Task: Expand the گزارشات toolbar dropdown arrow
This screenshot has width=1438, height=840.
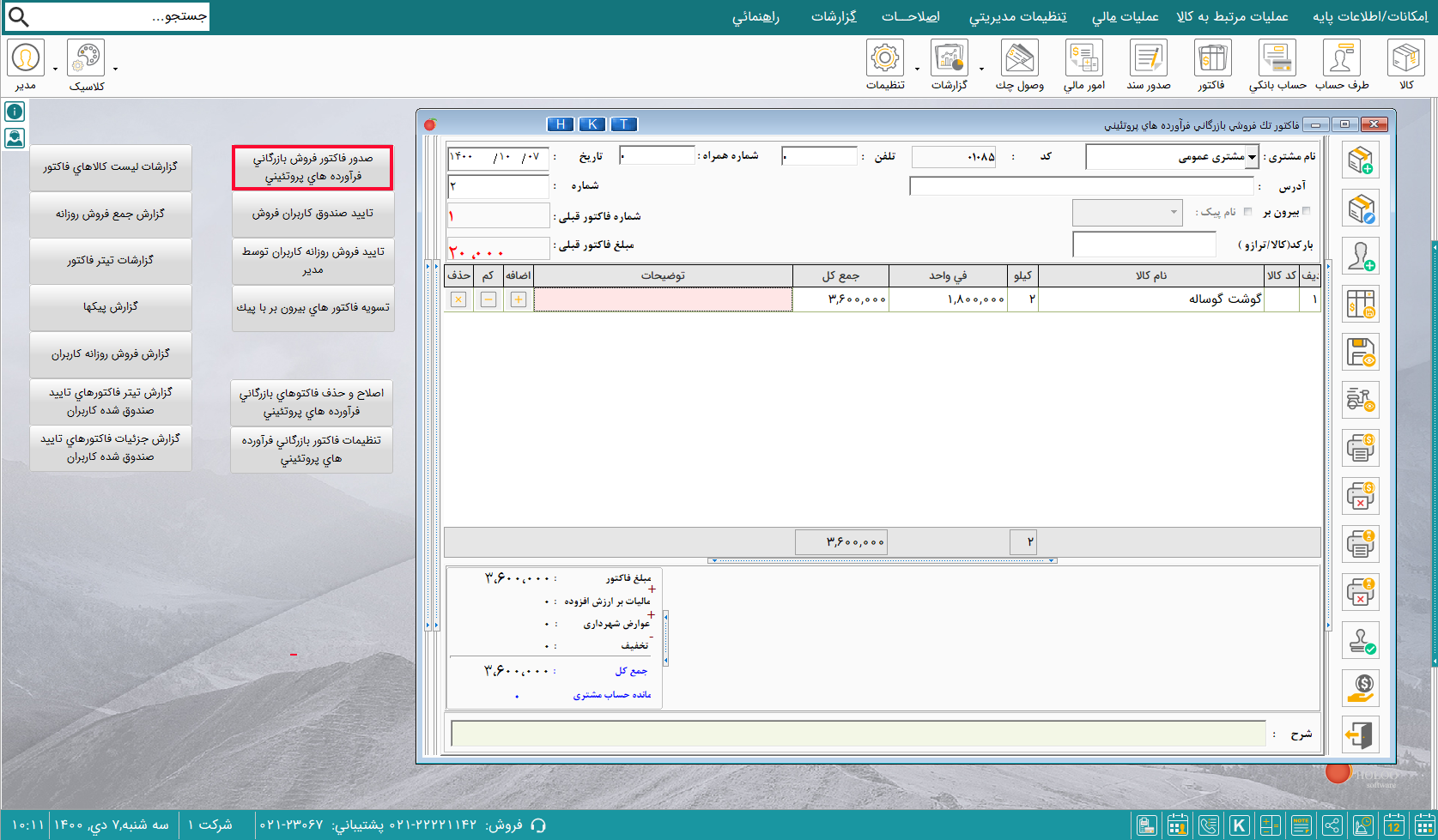Action: 981,69
